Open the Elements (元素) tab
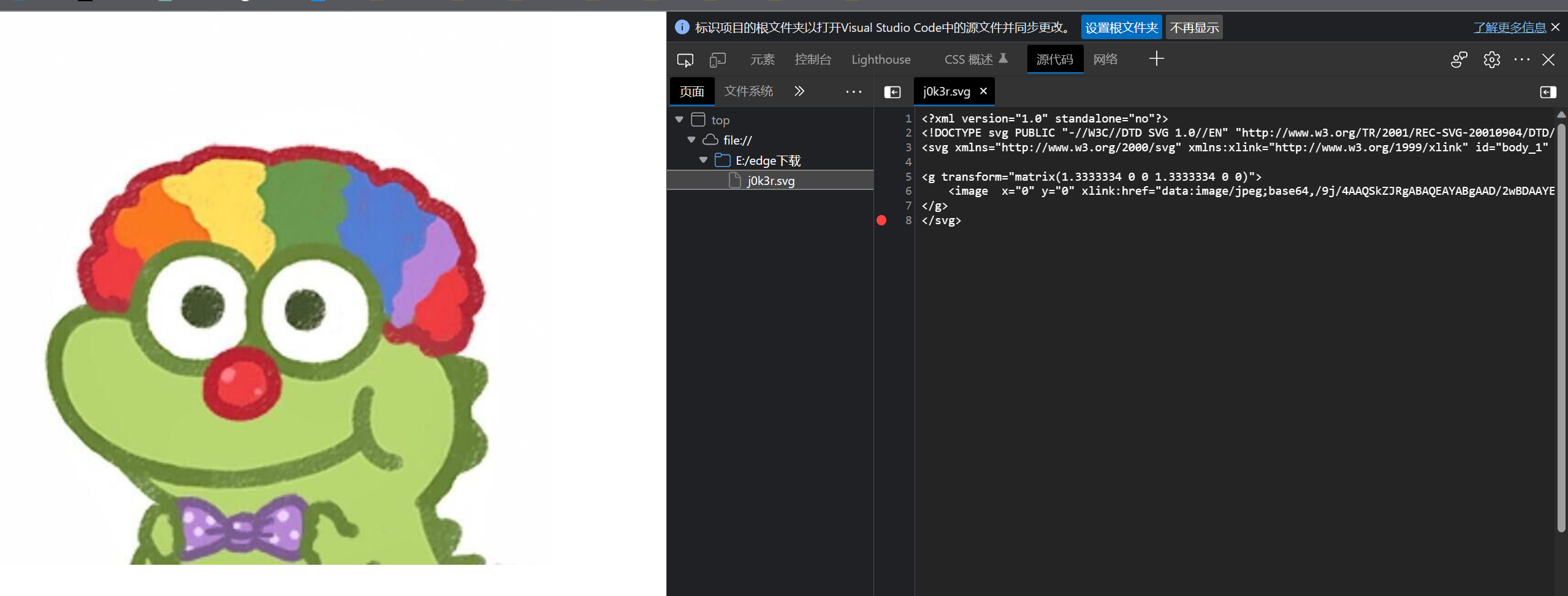Image resolution: width=1568 pixels, height=596 pixels. 762,59
